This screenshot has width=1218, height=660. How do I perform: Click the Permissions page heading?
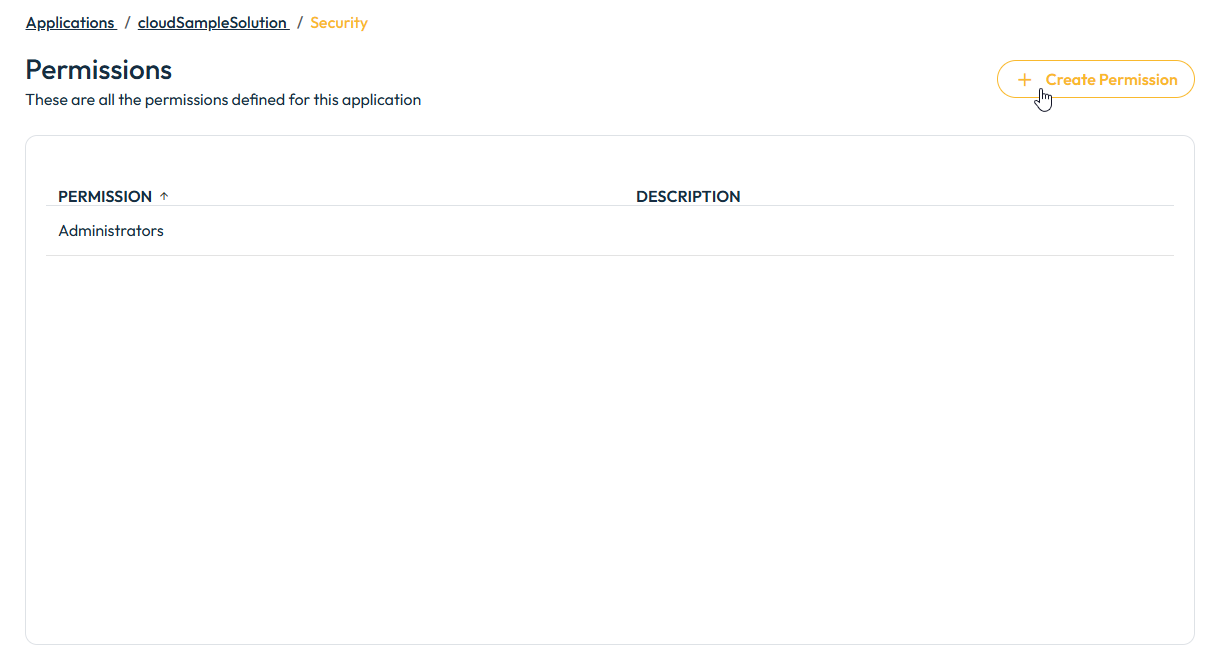(x=99, y=70)
